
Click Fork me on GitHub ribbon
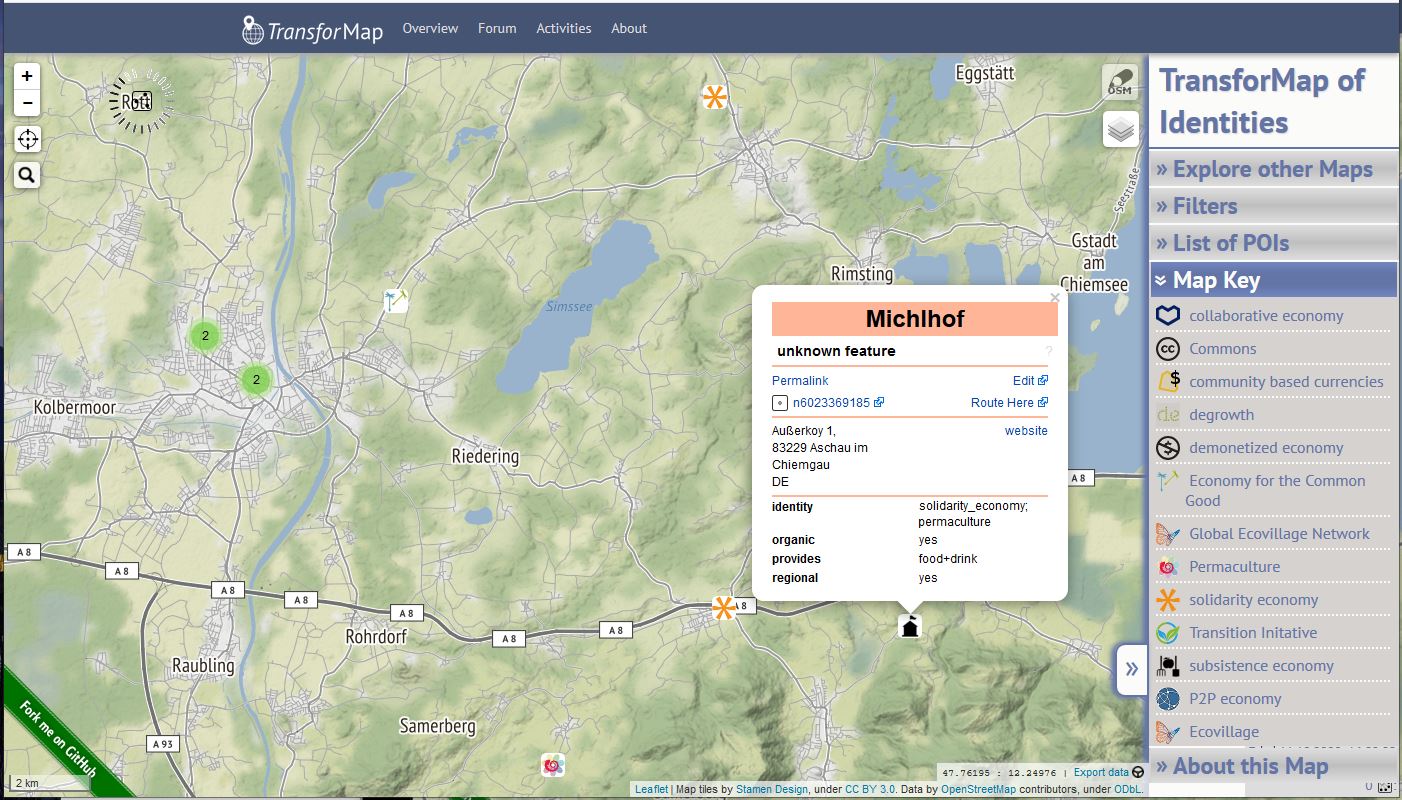pos(57,740)
